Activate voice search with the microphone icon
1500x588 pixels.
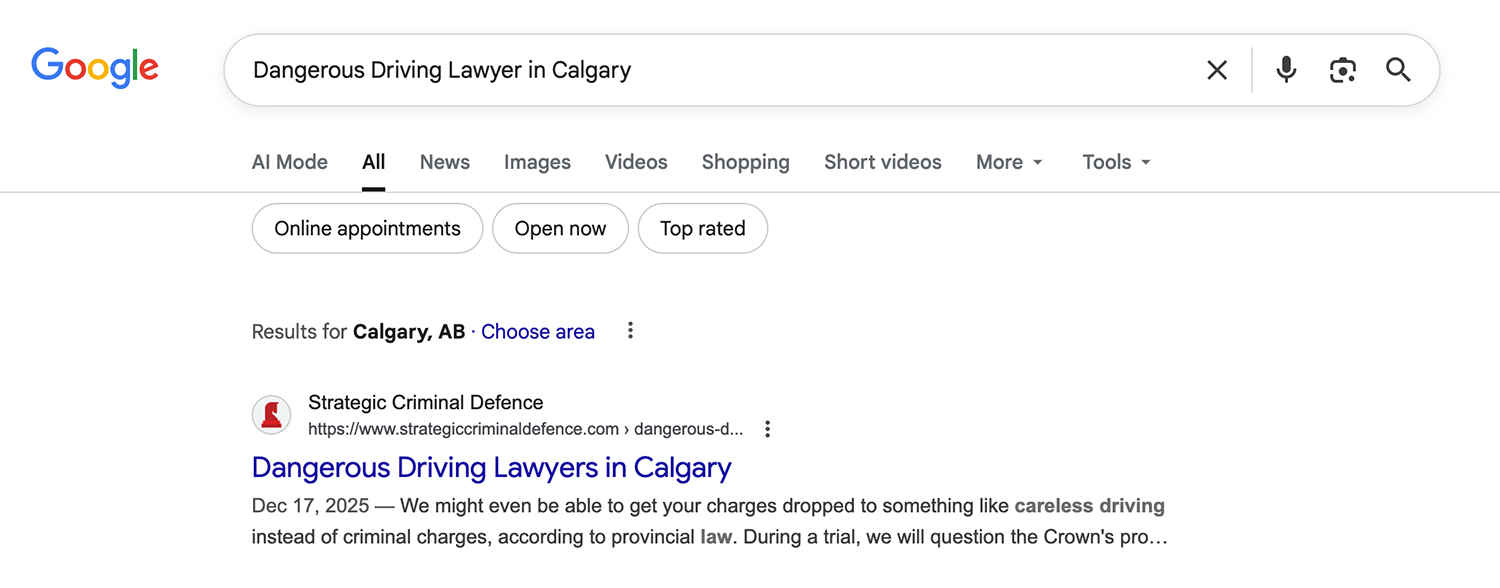1285,69
